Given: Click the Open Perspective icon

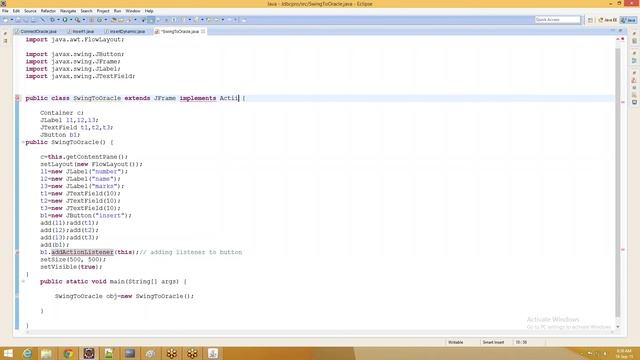Looking at the screenshot, I should [x=590, y=20].
